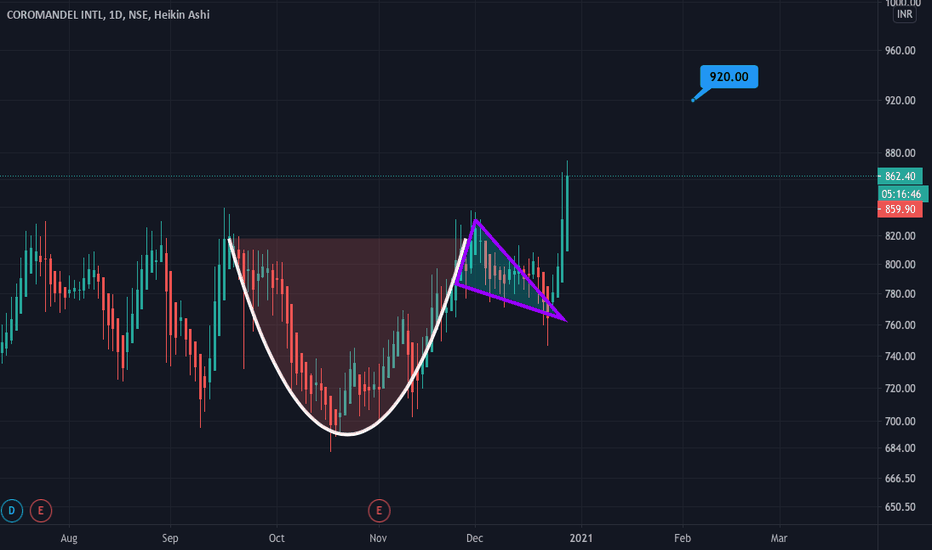Screen dimensions: 932x550
Task: Click the 862.40 current price label
Action: (x=900, y=176)
